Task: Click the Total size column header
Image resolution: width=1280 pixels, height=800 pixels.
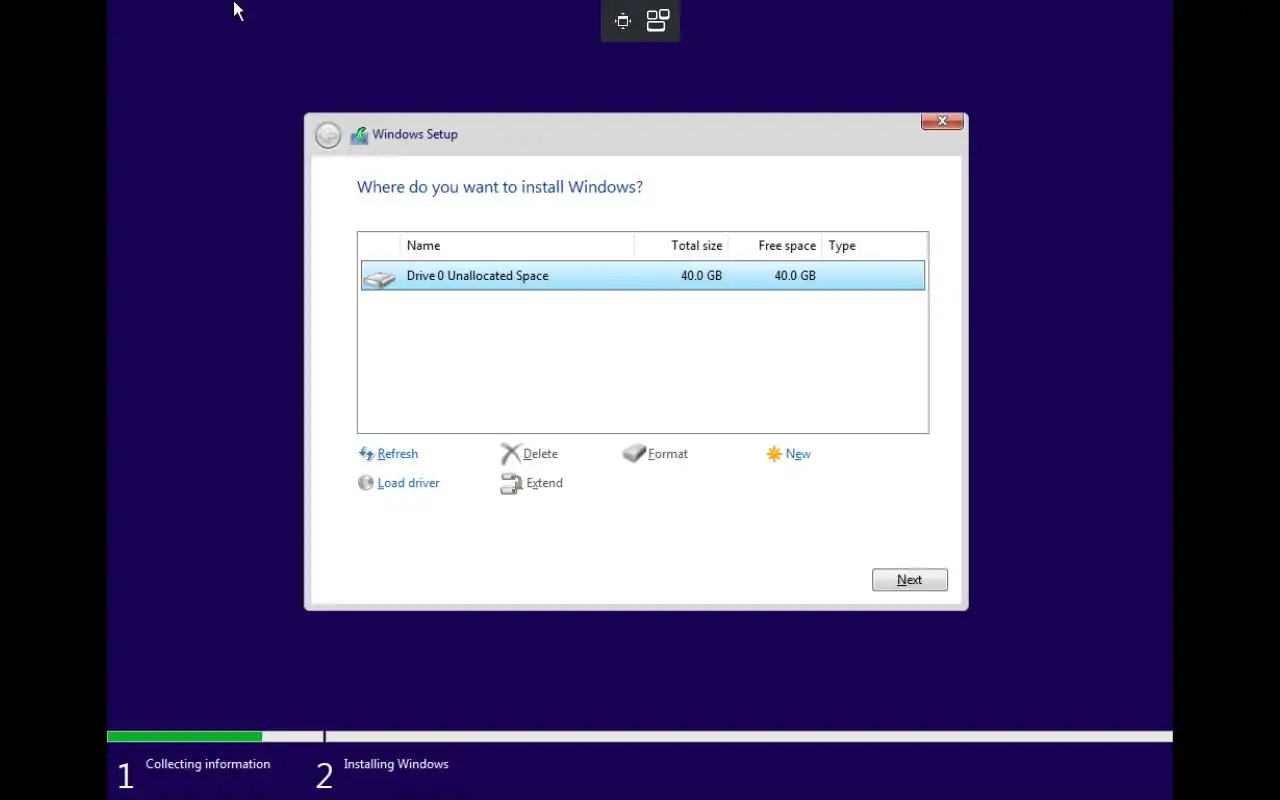Action: pos(681,246)
